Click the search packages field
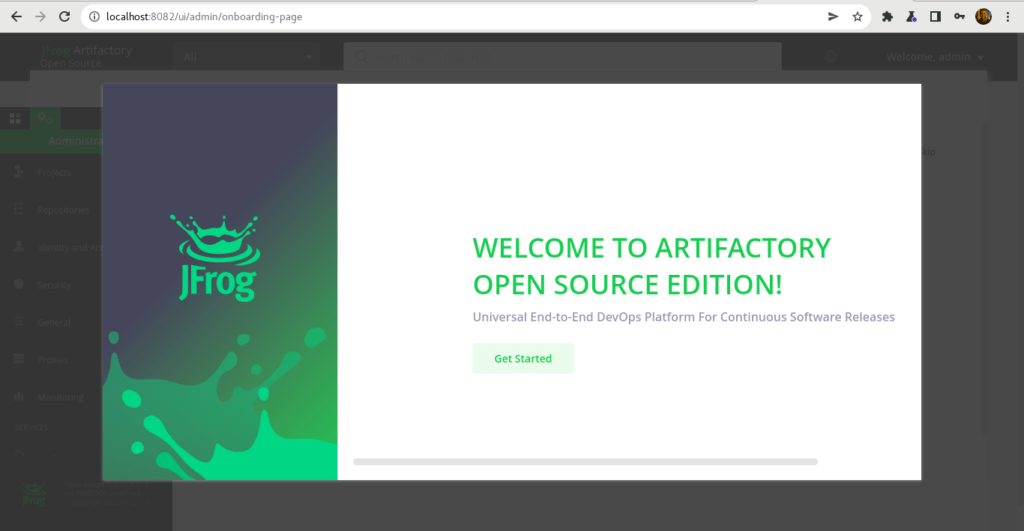1024x531 pixels. pyautogui.click(x=562, y=57)
